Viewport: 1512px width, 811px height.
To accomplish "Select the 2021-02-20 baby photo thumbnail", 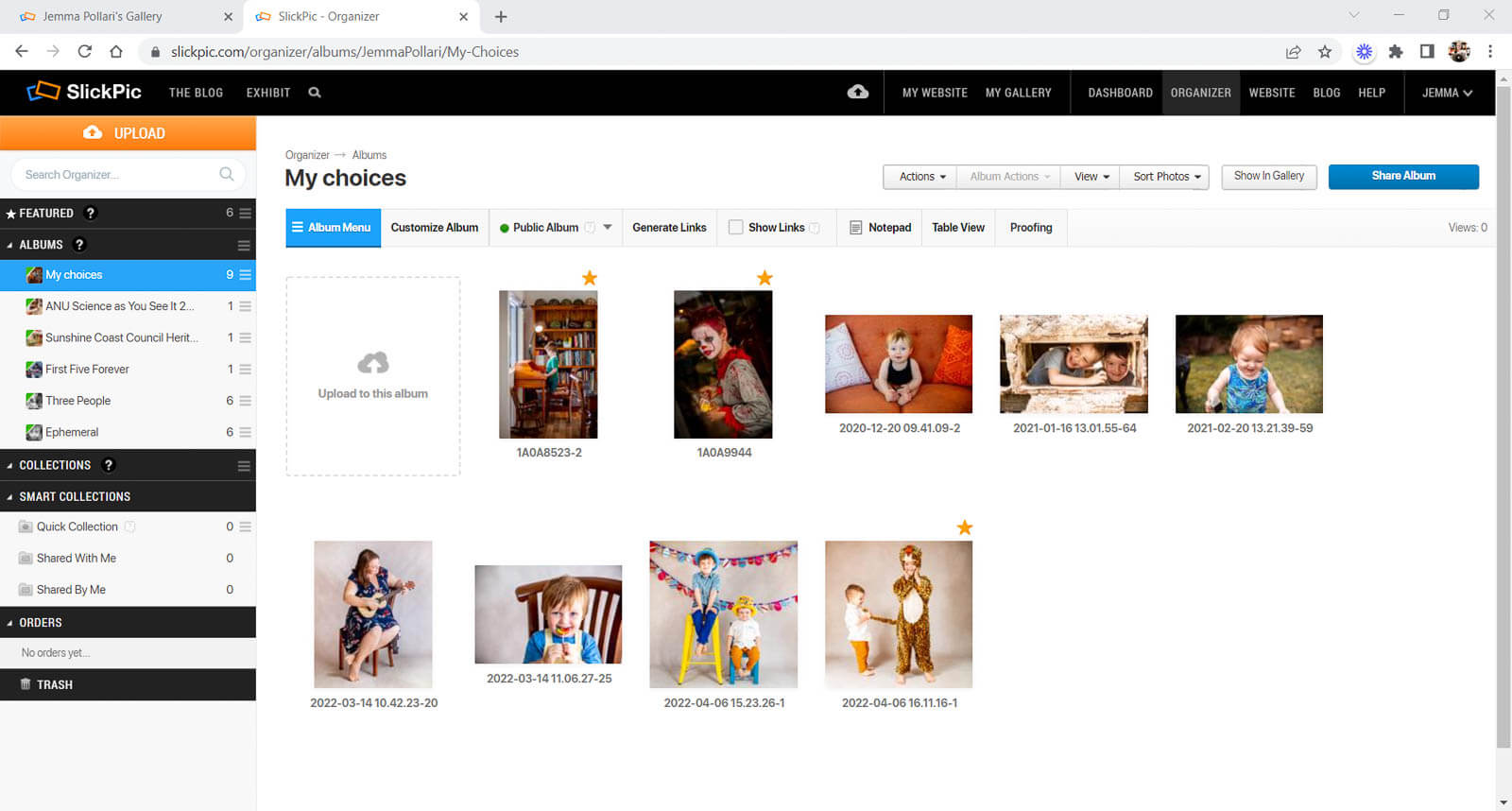I will coord(1248,364).
